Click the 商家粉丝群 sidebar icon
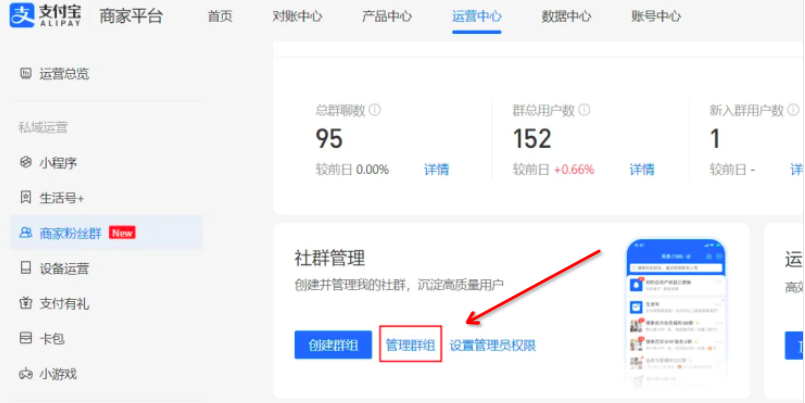The width and height of the screenshot is (805, 403). tap(26, 233)
